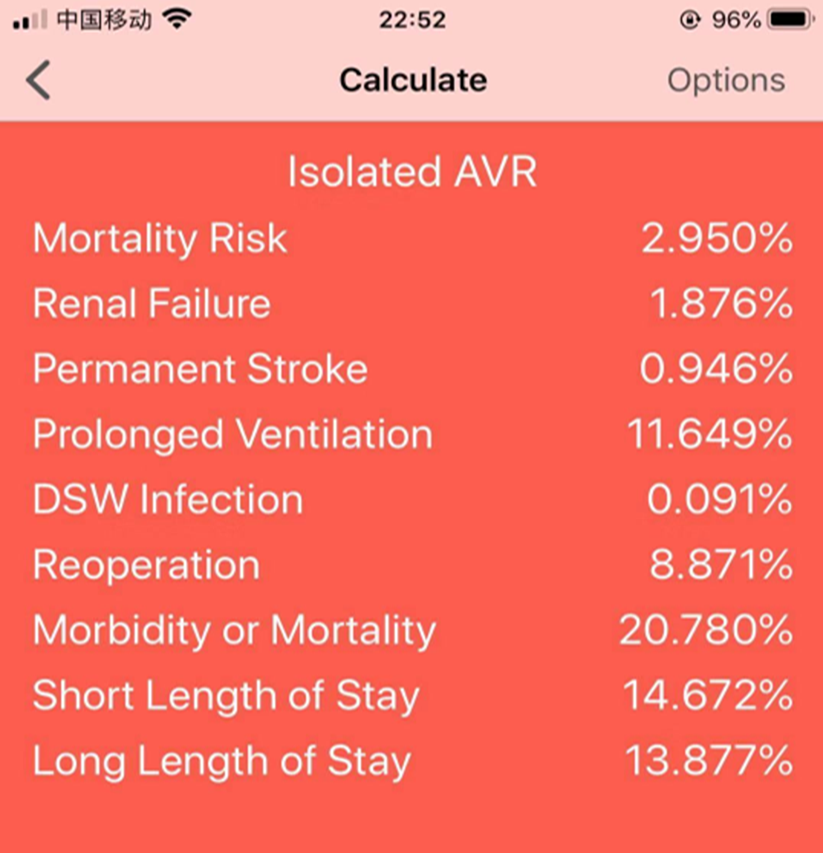This screenshot has width=823, height=853.
Task: Tap the Prolonged Ventilation label
Action: (233, 435)
